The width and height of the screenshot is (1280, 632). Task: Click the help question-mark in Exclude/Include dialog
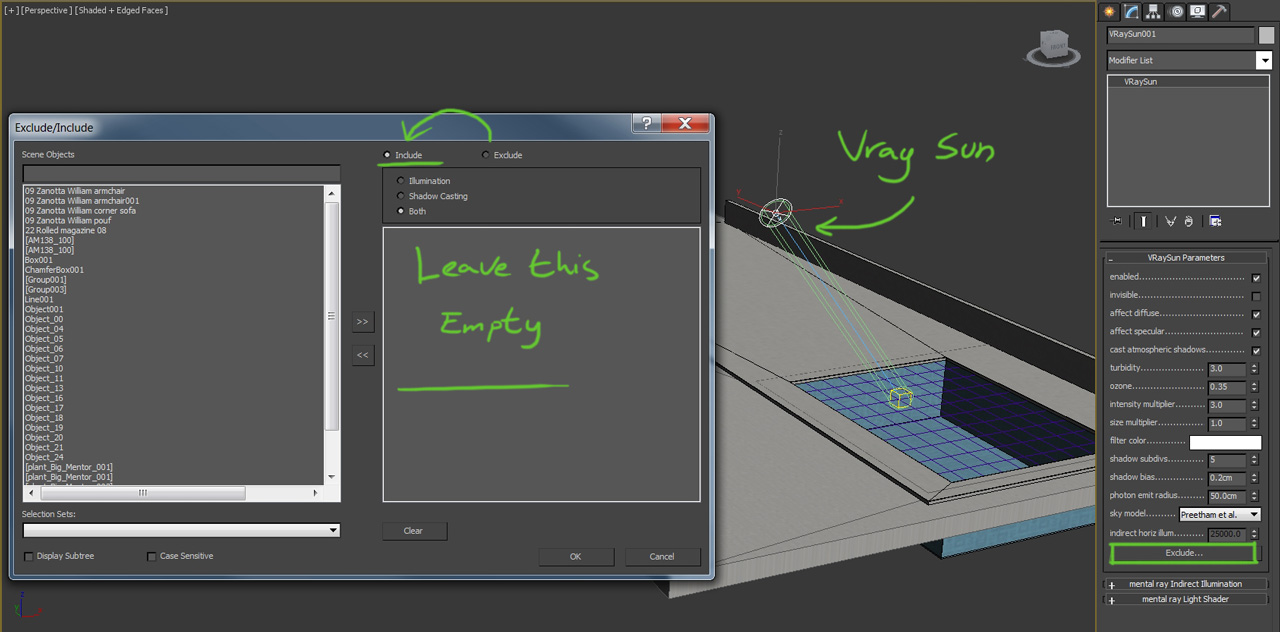[646, 123]
